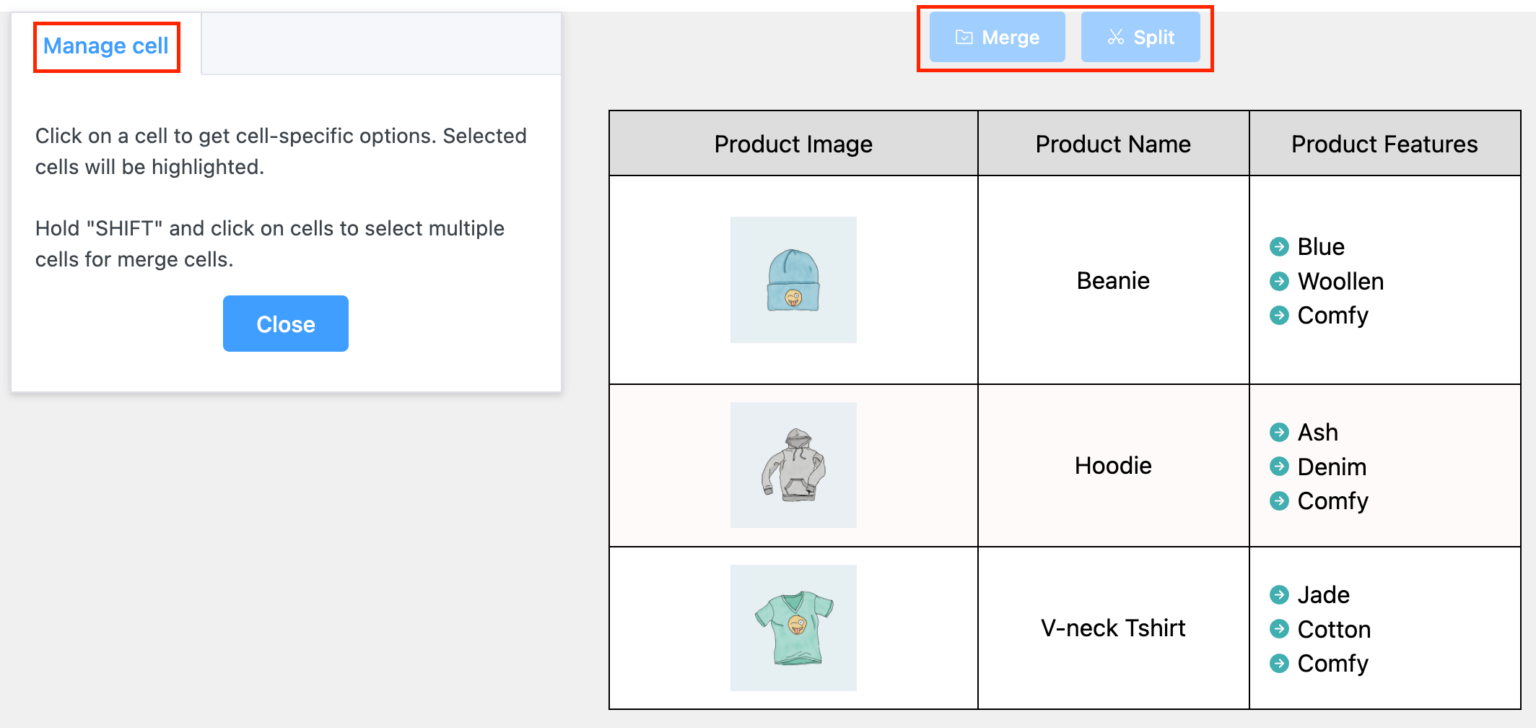Click the blue beanie product image

click(793, 280)
